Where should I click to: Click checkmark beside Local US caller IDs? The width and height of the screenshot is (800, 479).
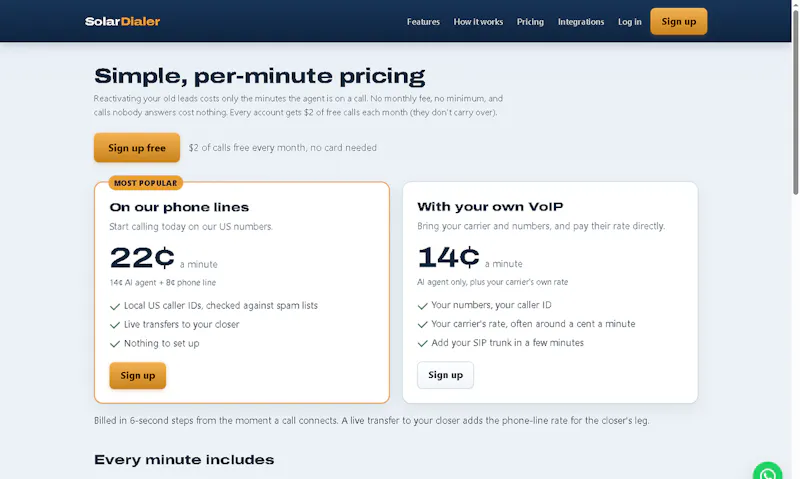115,306
